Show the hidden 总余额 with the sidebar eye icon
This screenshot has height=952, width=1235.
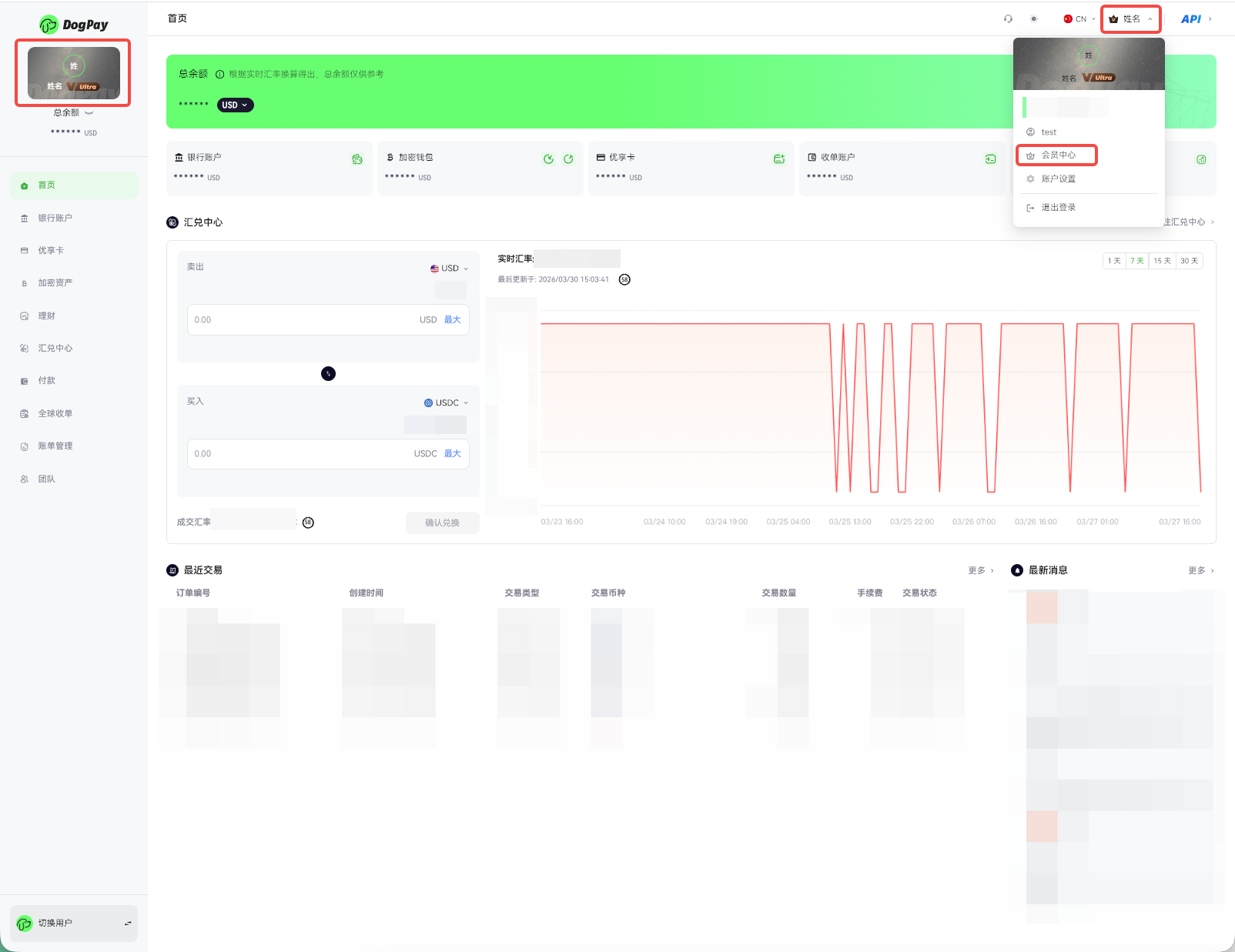coord(89,113)
